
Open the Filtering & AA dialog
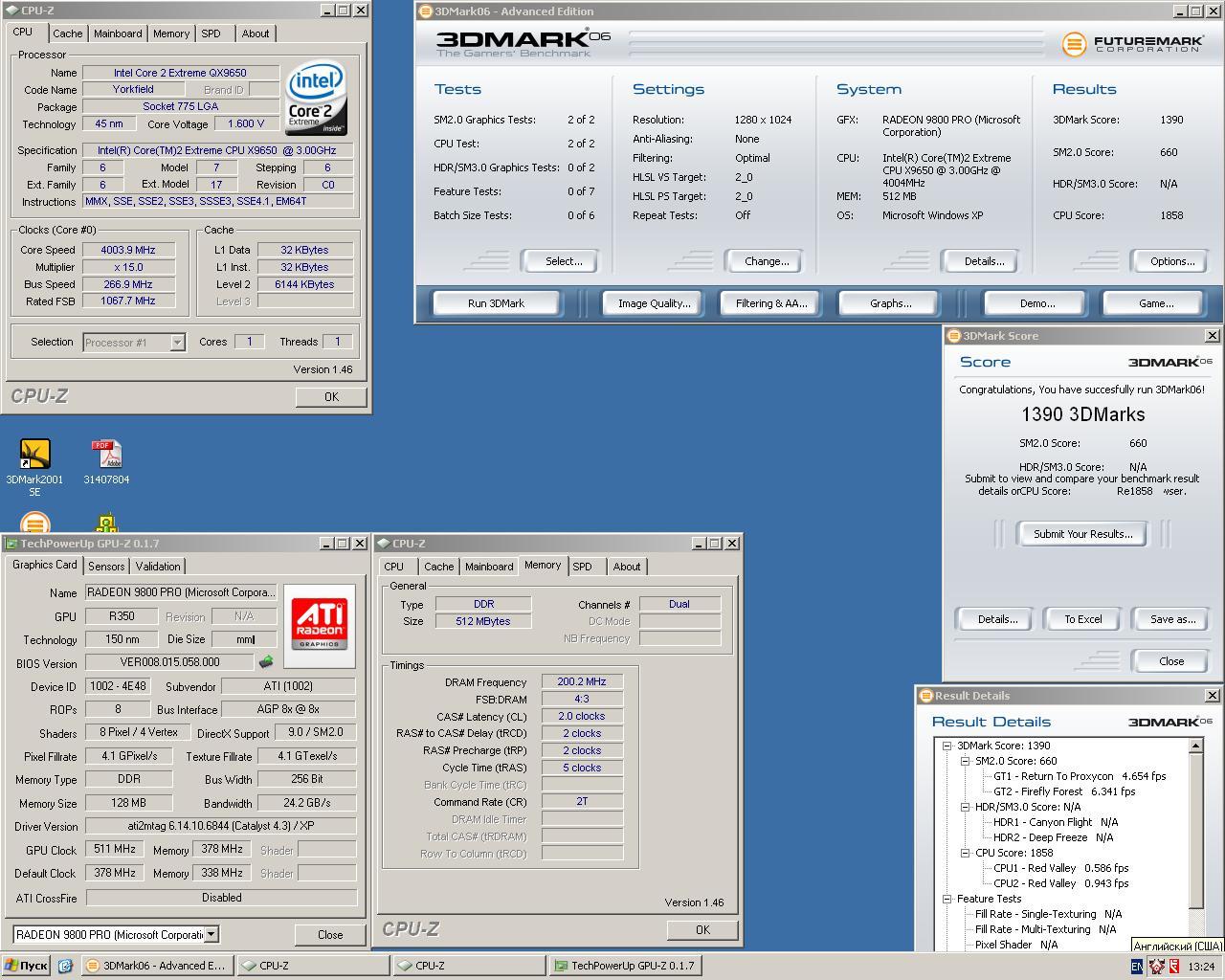click(x=771, y=303)
